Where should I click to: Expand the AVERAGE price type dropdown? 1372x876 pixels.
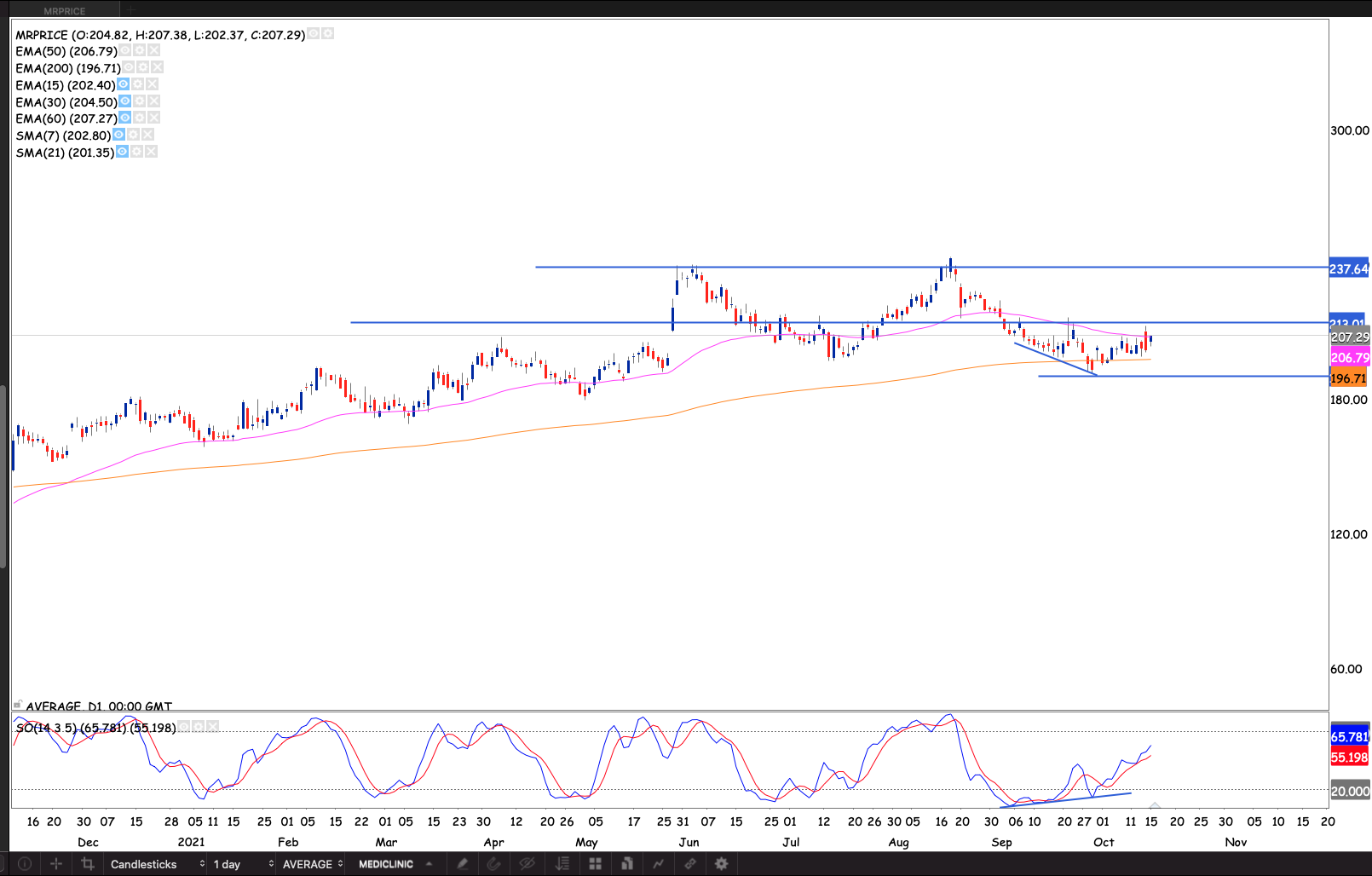point(312,864)
